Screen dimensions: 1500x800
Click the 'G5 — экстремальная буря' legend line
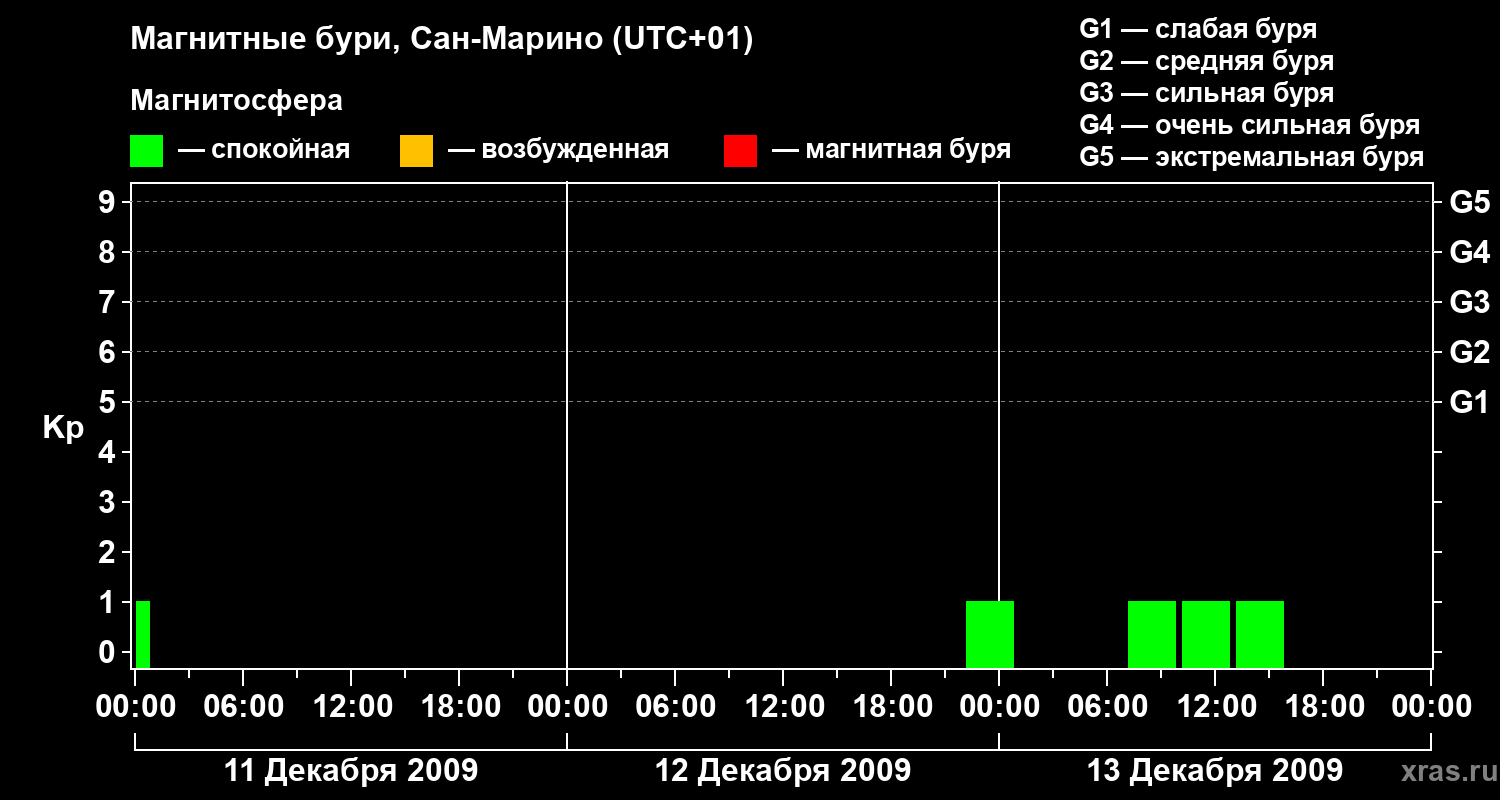1252,157
